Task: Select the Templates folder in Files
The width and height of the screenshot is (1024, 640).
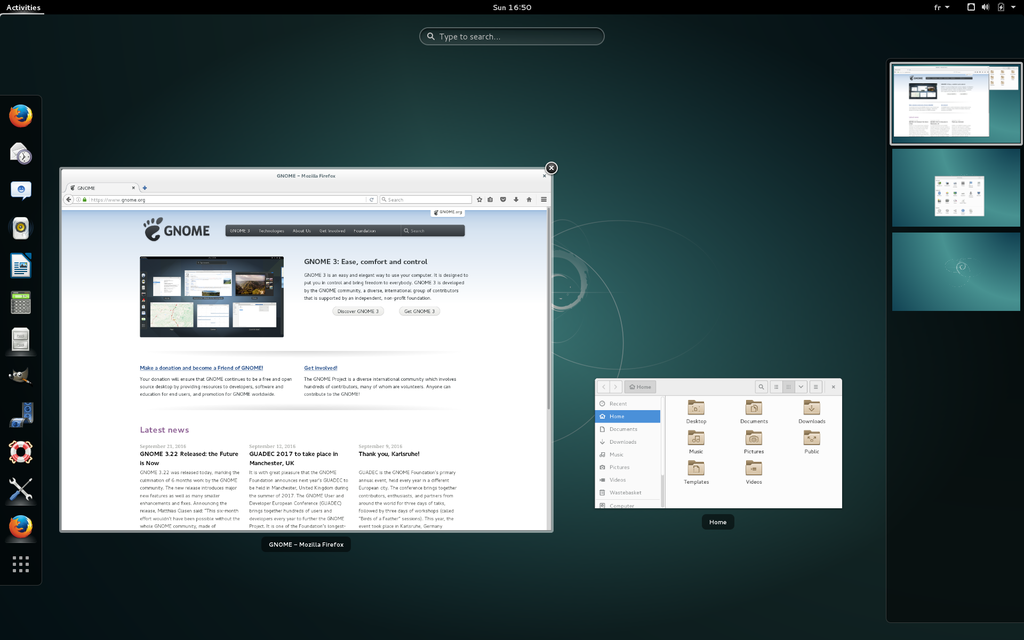Action: click(x=696, y=472)
